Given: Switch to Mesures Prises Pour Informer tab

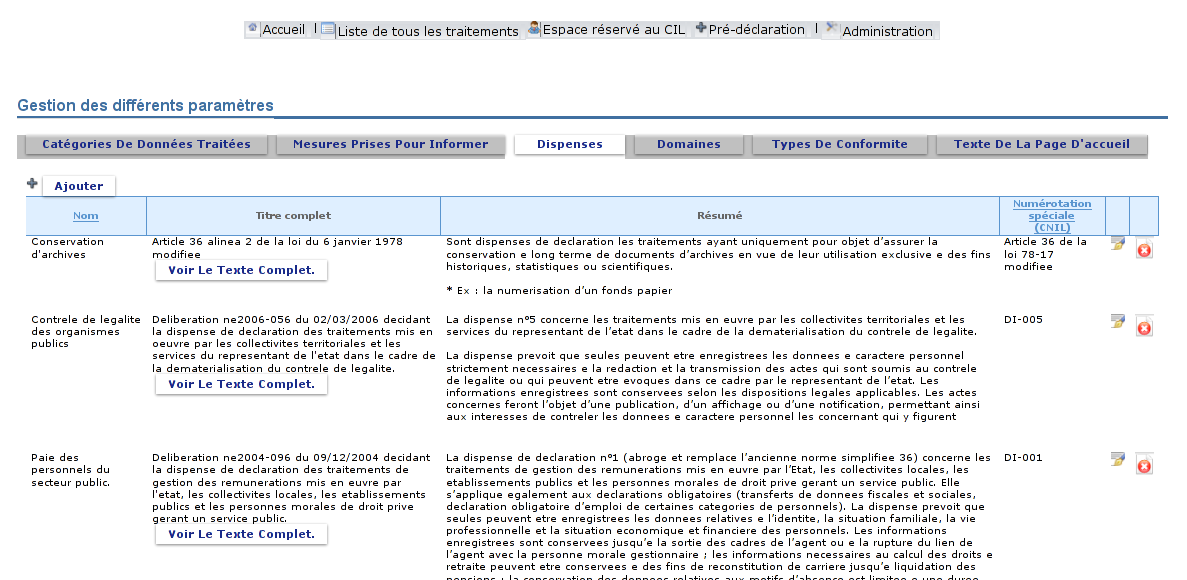Looking at the screenshot, I should click(x=390, y=145).
